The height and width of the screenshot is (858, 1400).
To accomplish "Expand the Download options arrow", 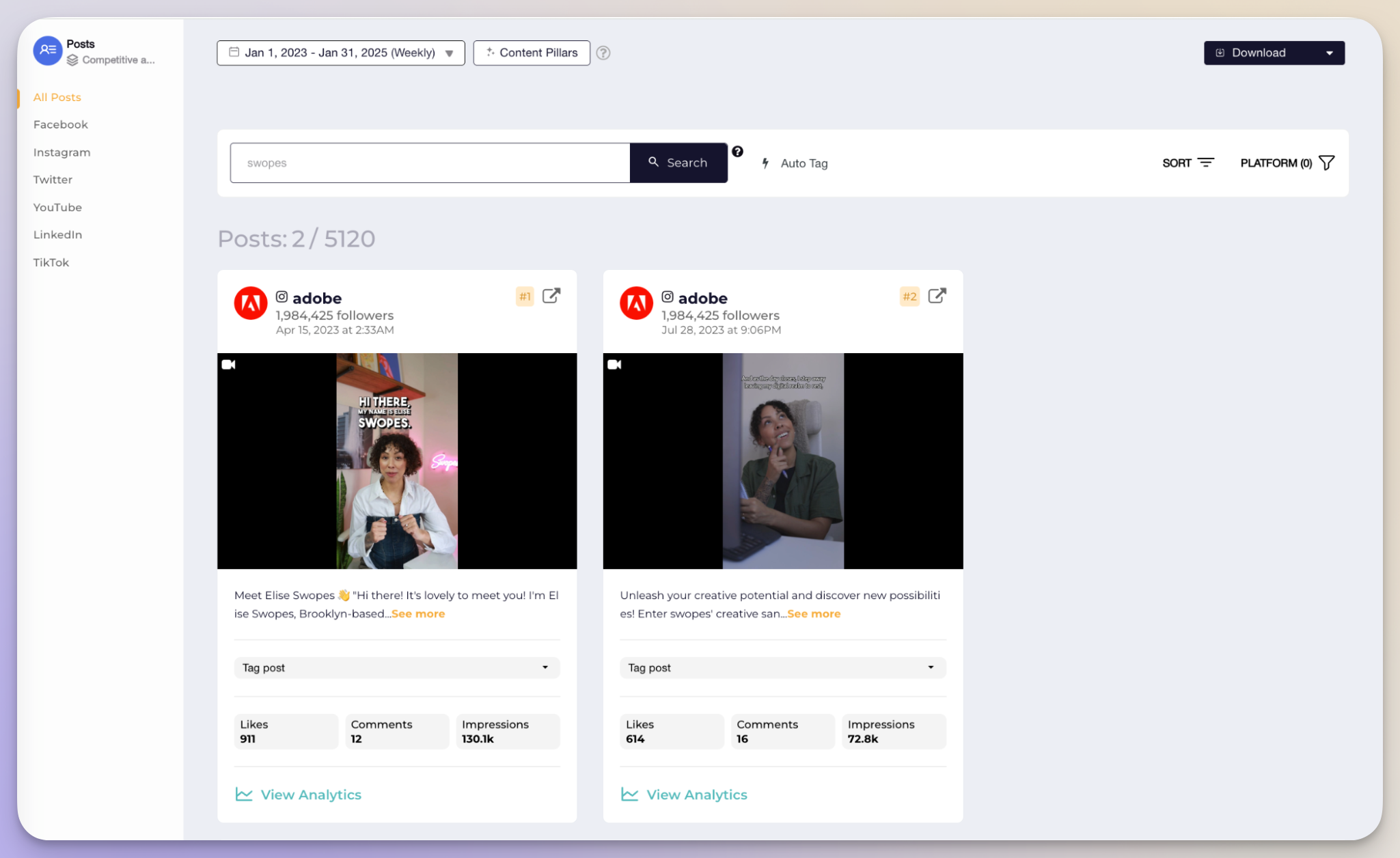I will 1330,53.
